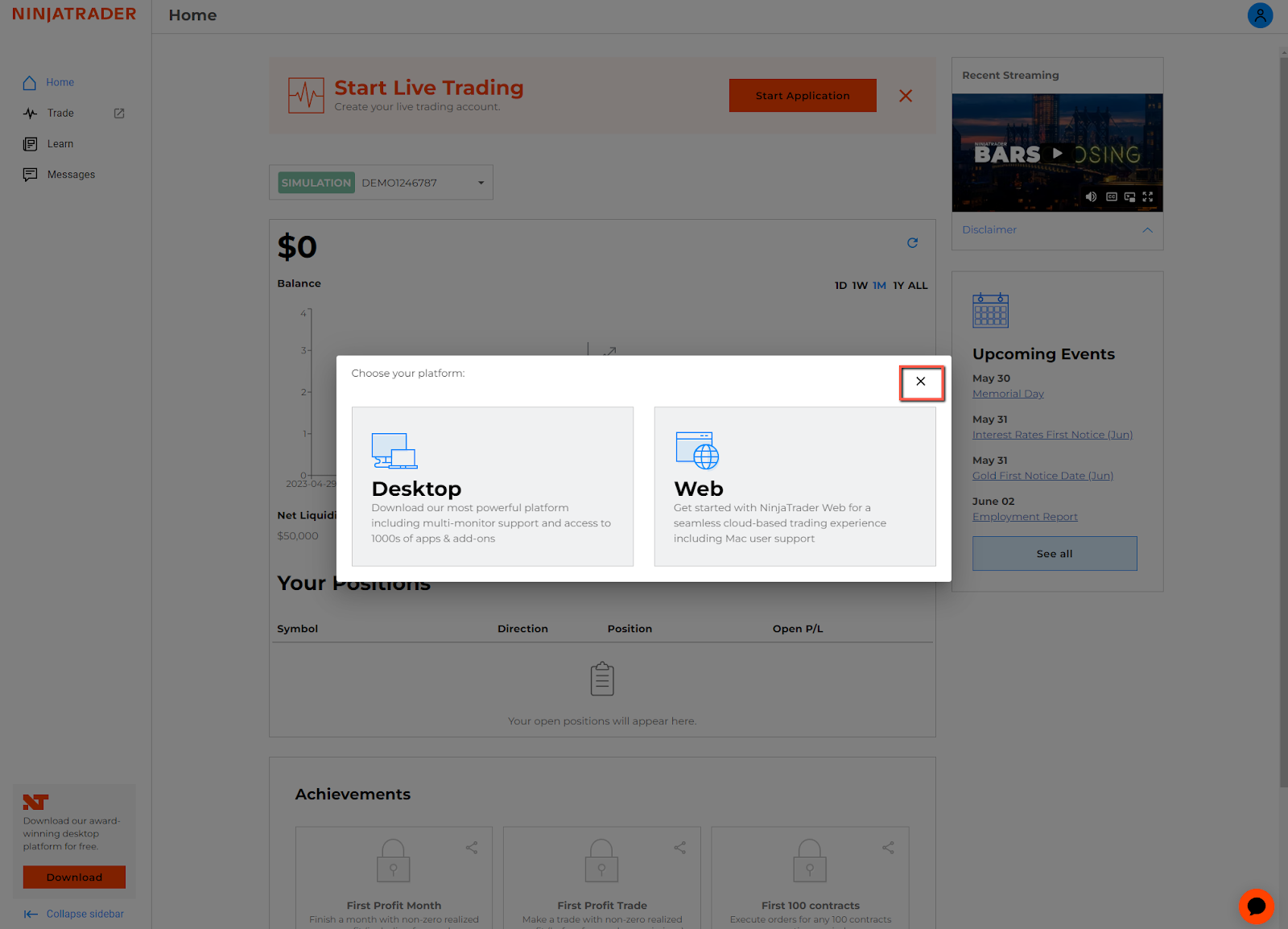Screen dimensions: 1288x929
Task: Open the user profile avatar
Action: pos(1260,15)
